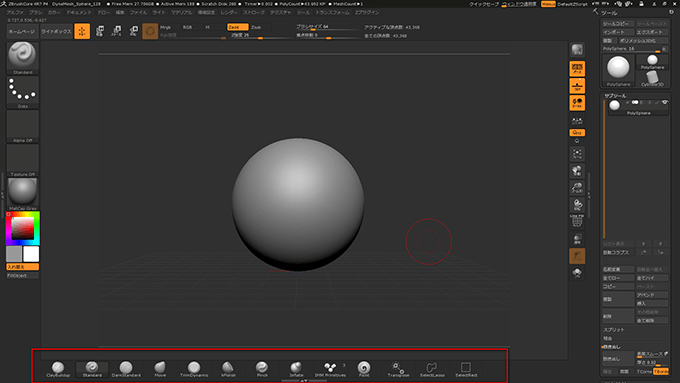The height and width of the screenshot is (383, 680).
Task: Click the large PolySphere tool thumbnail
Action: point(618,70)
